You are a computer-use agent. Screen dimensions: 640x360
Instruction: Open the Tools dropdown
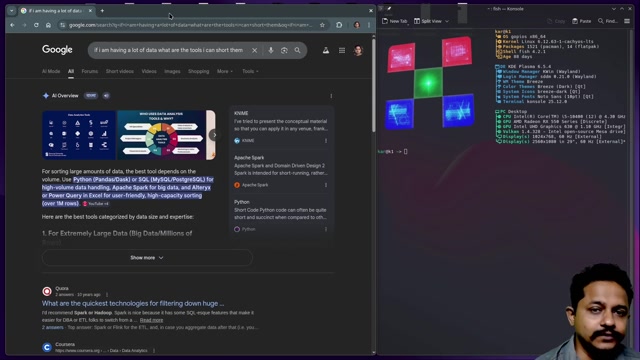pos(250,71)
